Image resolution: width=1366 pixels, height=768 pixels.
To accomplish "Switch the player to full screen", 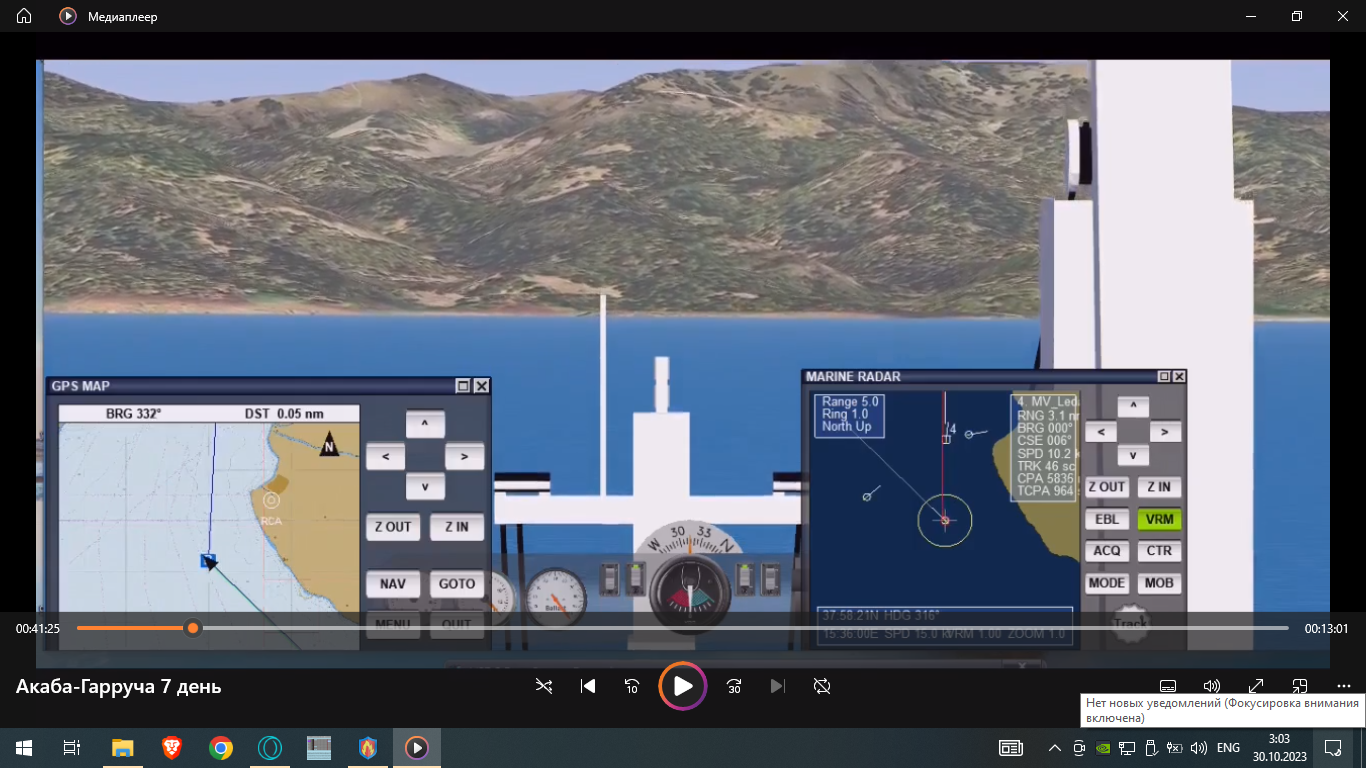I will tap(1256, 686).
